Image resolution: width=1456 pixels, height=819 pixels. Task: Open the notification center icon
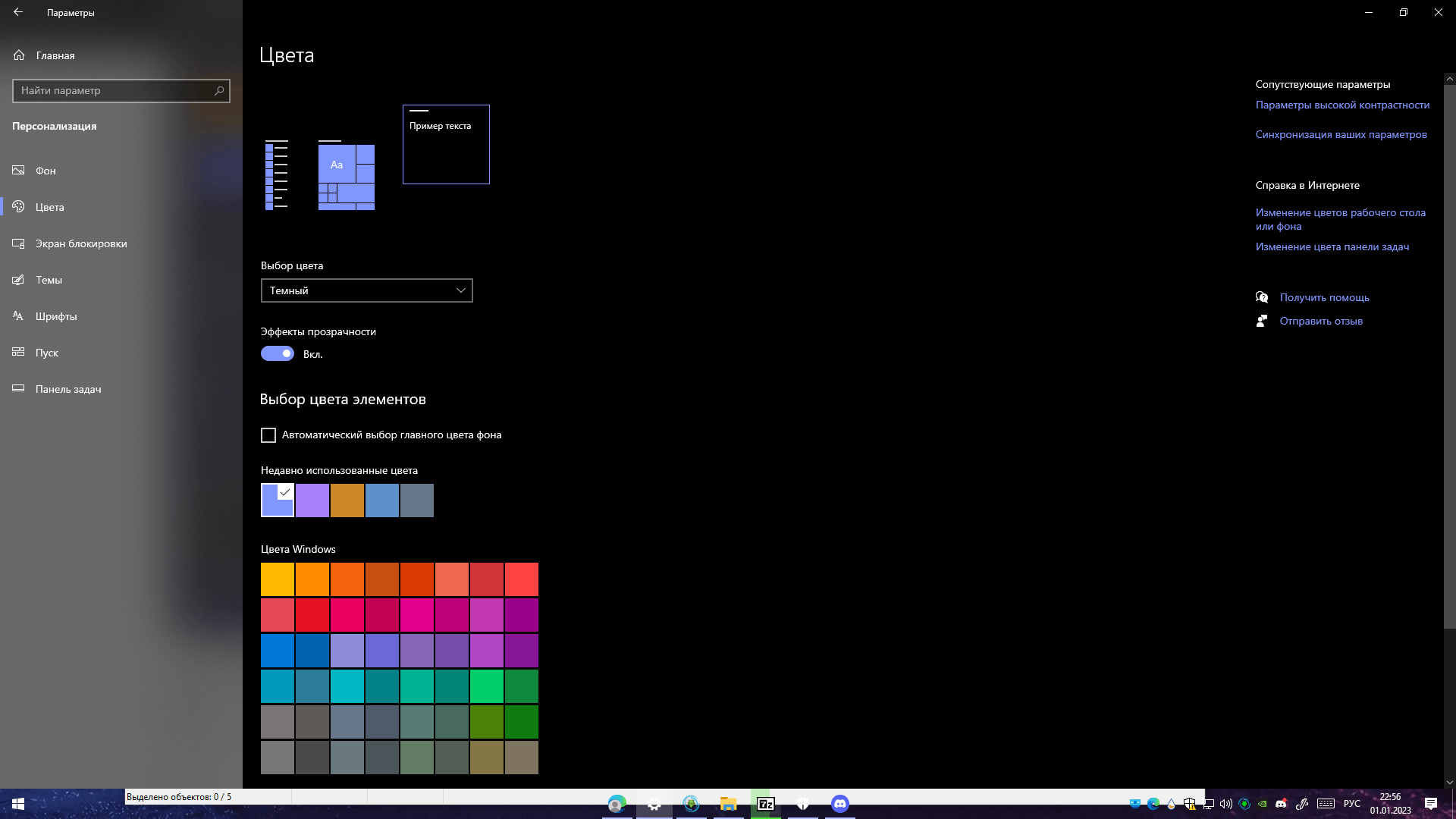(x=1431, y=804)
